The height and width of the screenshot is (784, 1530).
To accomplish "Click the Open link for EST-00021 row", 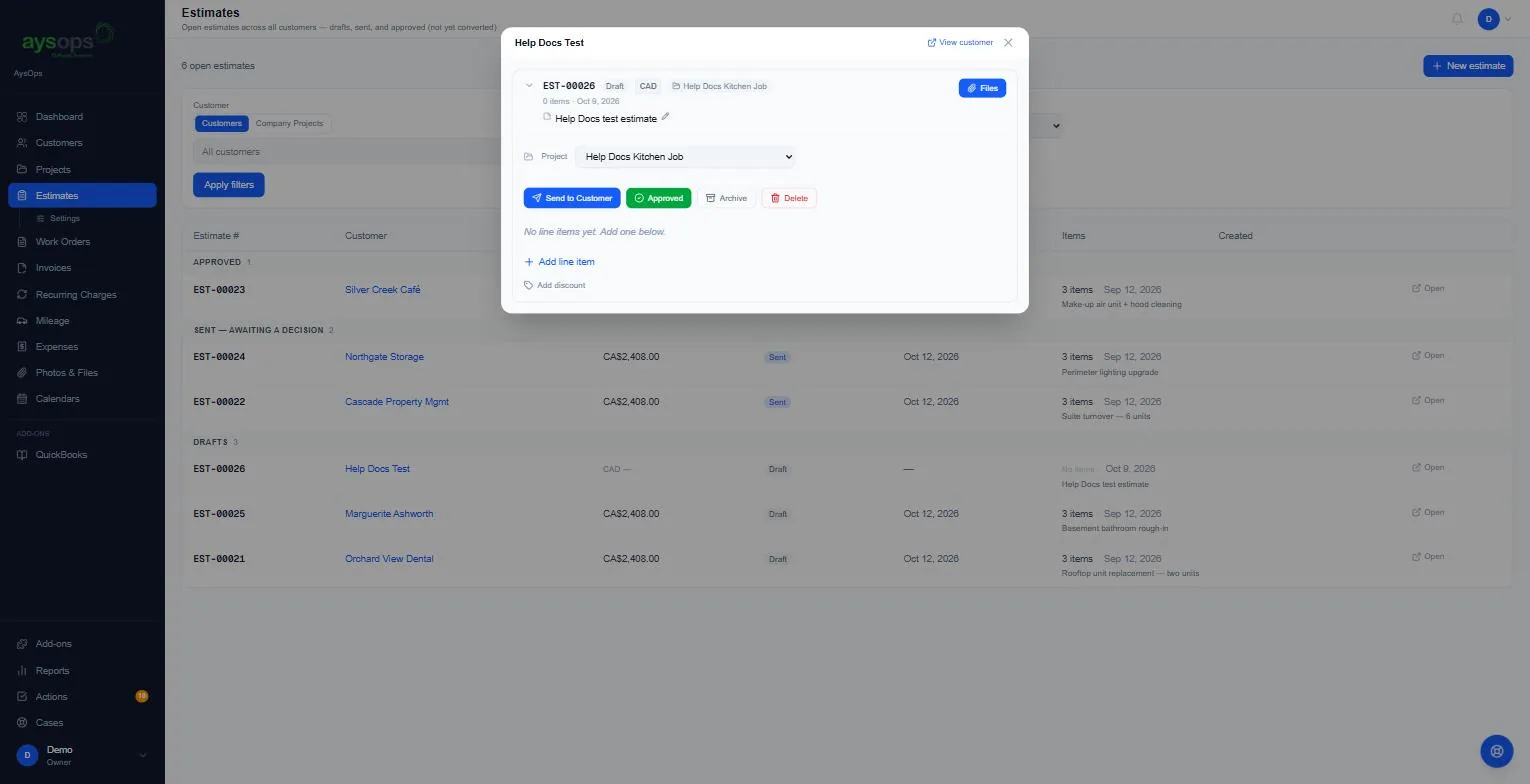I will point(1428,557).
